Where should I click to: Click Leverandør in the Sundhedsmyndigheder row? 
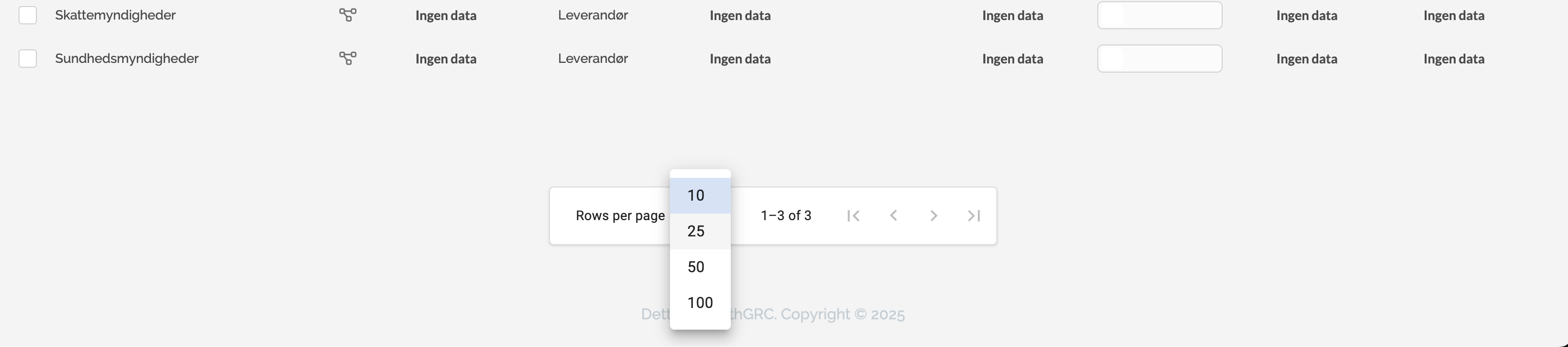(593, 59)
